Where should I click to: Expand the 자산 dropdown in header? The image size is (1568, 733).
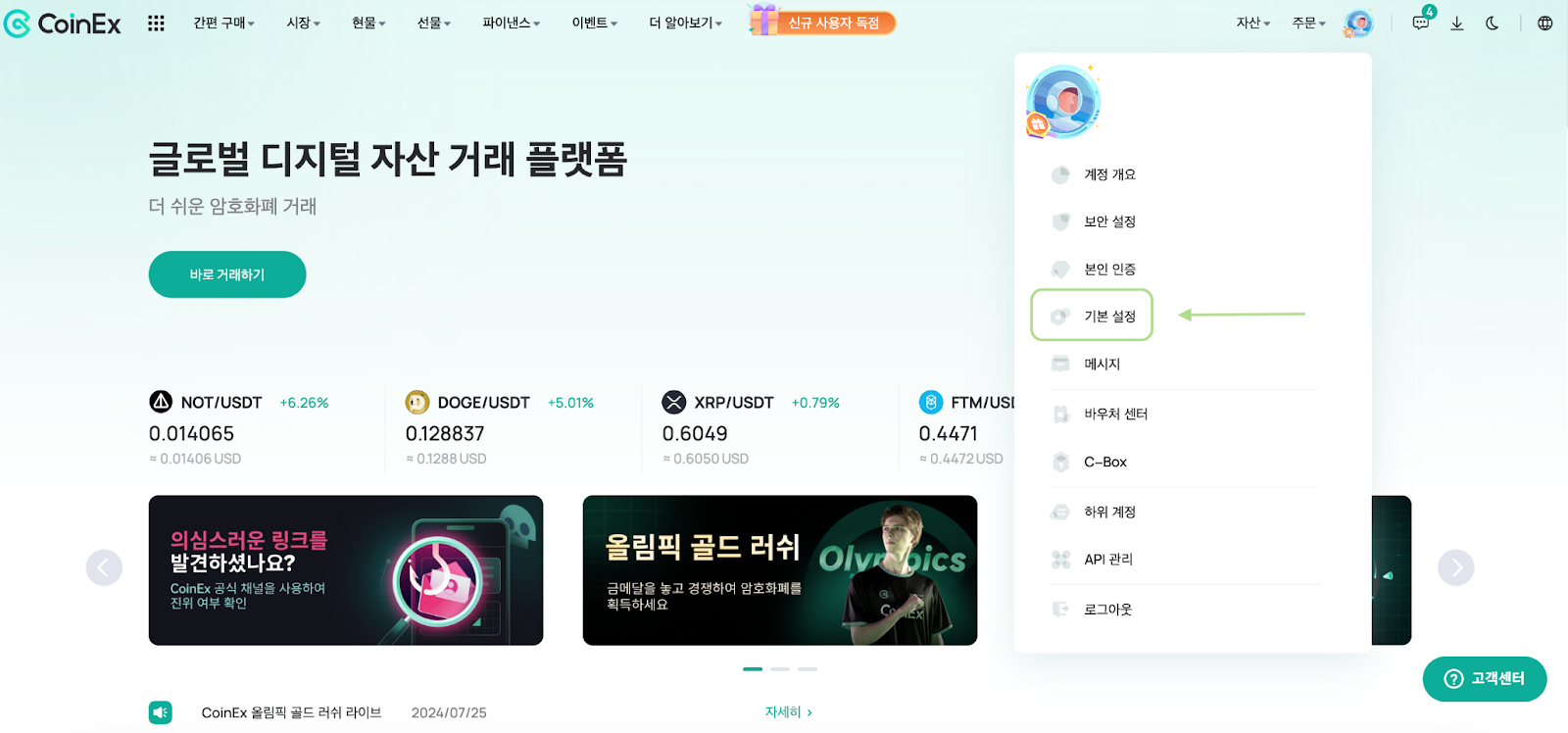pyautogui.click(x=1252, y=24)
